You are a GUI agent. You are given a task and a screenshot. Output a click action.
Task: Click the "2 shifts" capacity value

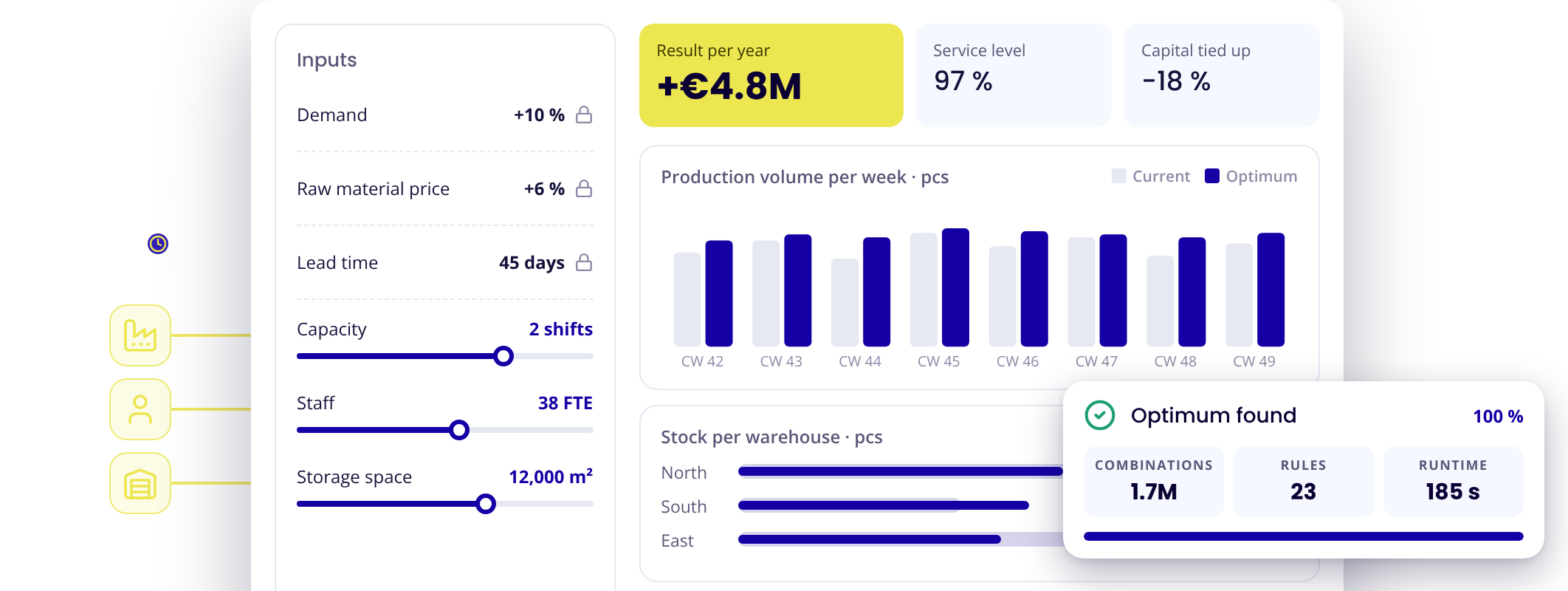(x=561, y=329)
